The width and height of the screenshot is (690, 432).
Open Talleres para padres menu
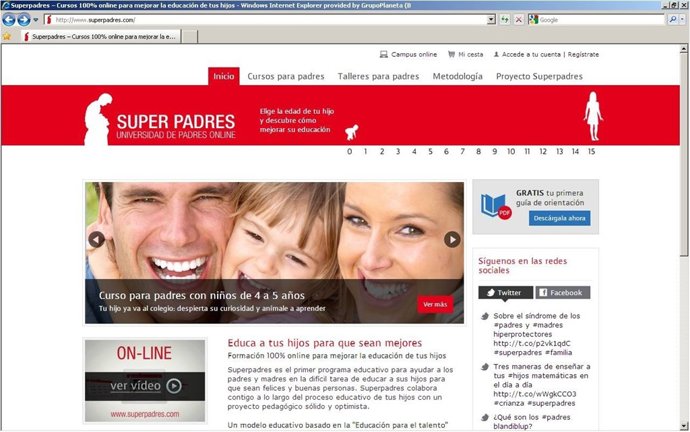click(x=378, y=76)
